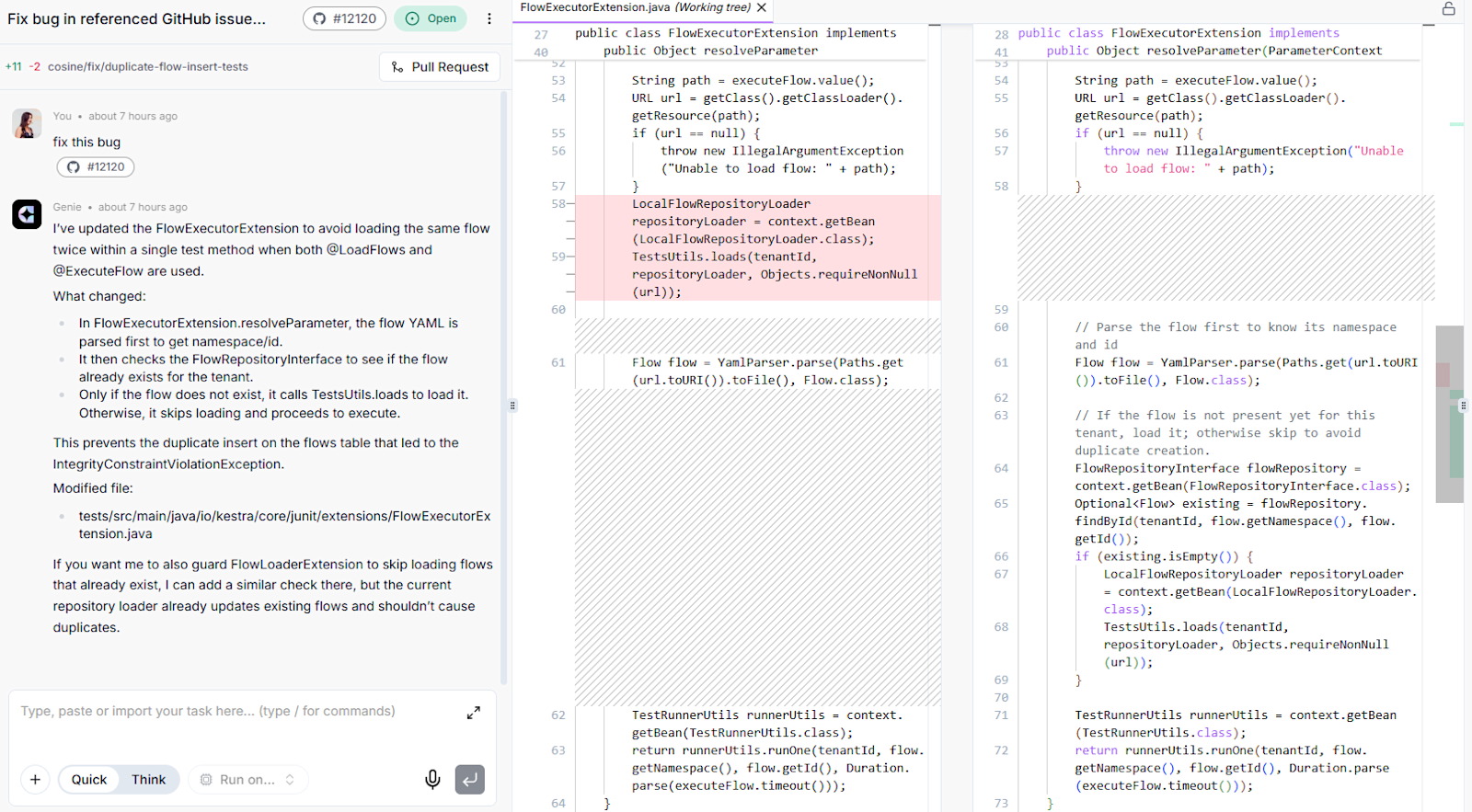Viewport: 1472px width, 812px height.
Task: Click the deleted line 59 TestsUtils.loads in left diff
Action: [758, 275]
